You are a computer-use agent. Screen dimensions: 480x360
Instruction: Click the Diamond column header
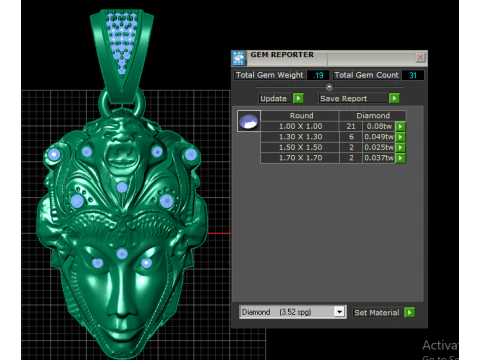coord(373,116)
